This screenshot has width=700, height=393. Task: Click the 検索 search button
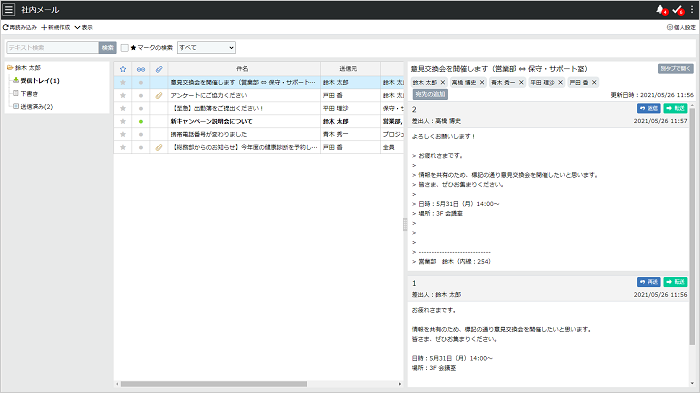[x=108, y=47]
